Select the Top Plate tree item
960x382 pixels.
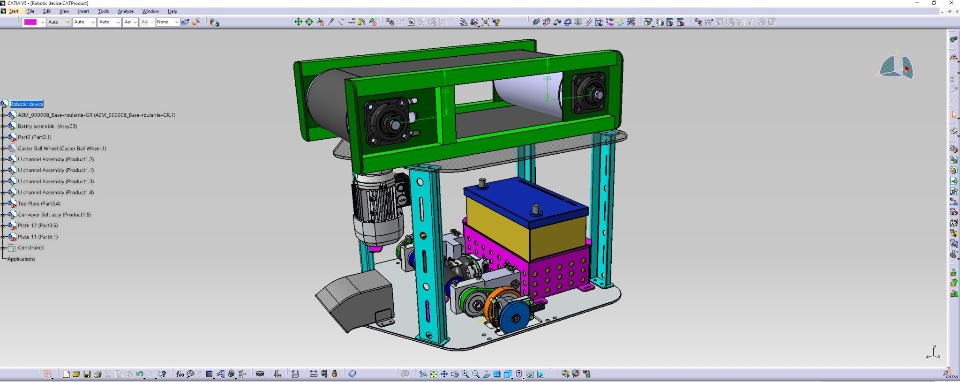[x=39, y=204]
